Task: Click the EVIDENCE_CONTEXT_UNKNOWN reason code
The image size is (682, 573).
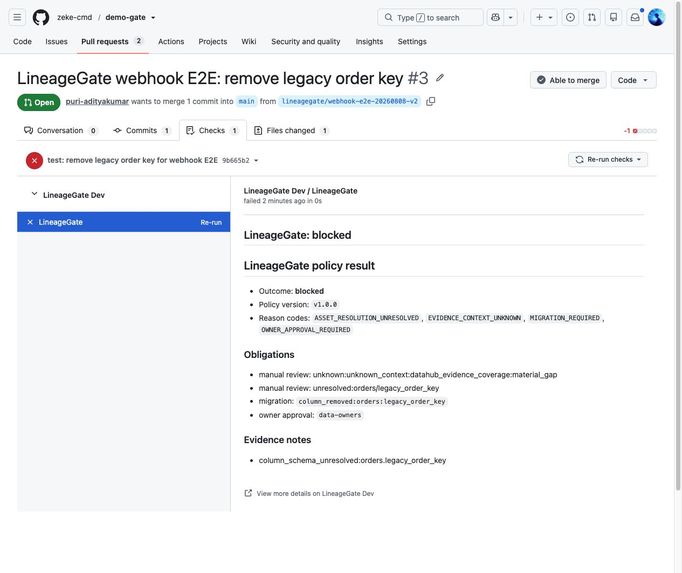Action: pyautogui.click(x=474, y=318)
